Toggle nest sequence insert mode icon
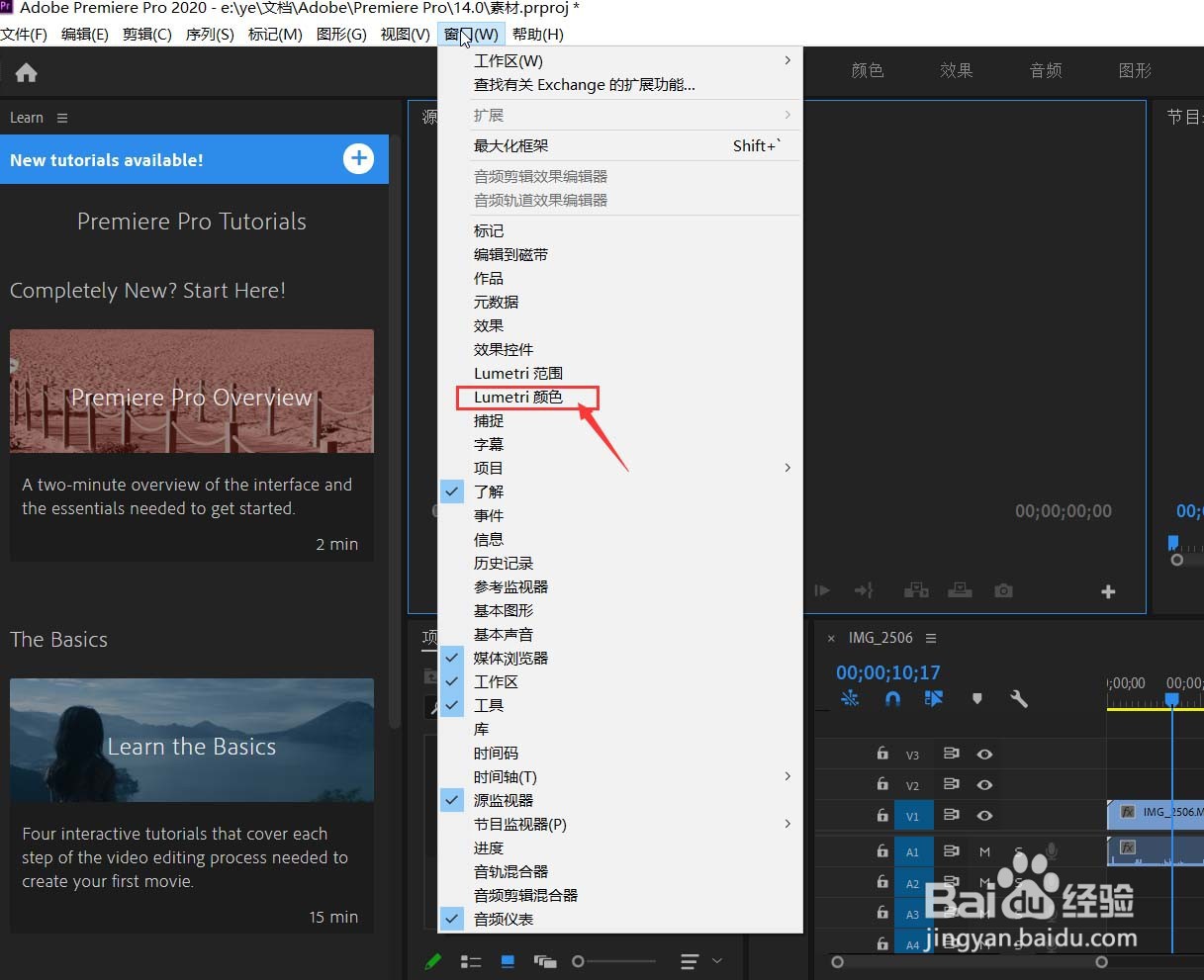The width and height of the screenshot is (1204, 980). click(850, 698)
